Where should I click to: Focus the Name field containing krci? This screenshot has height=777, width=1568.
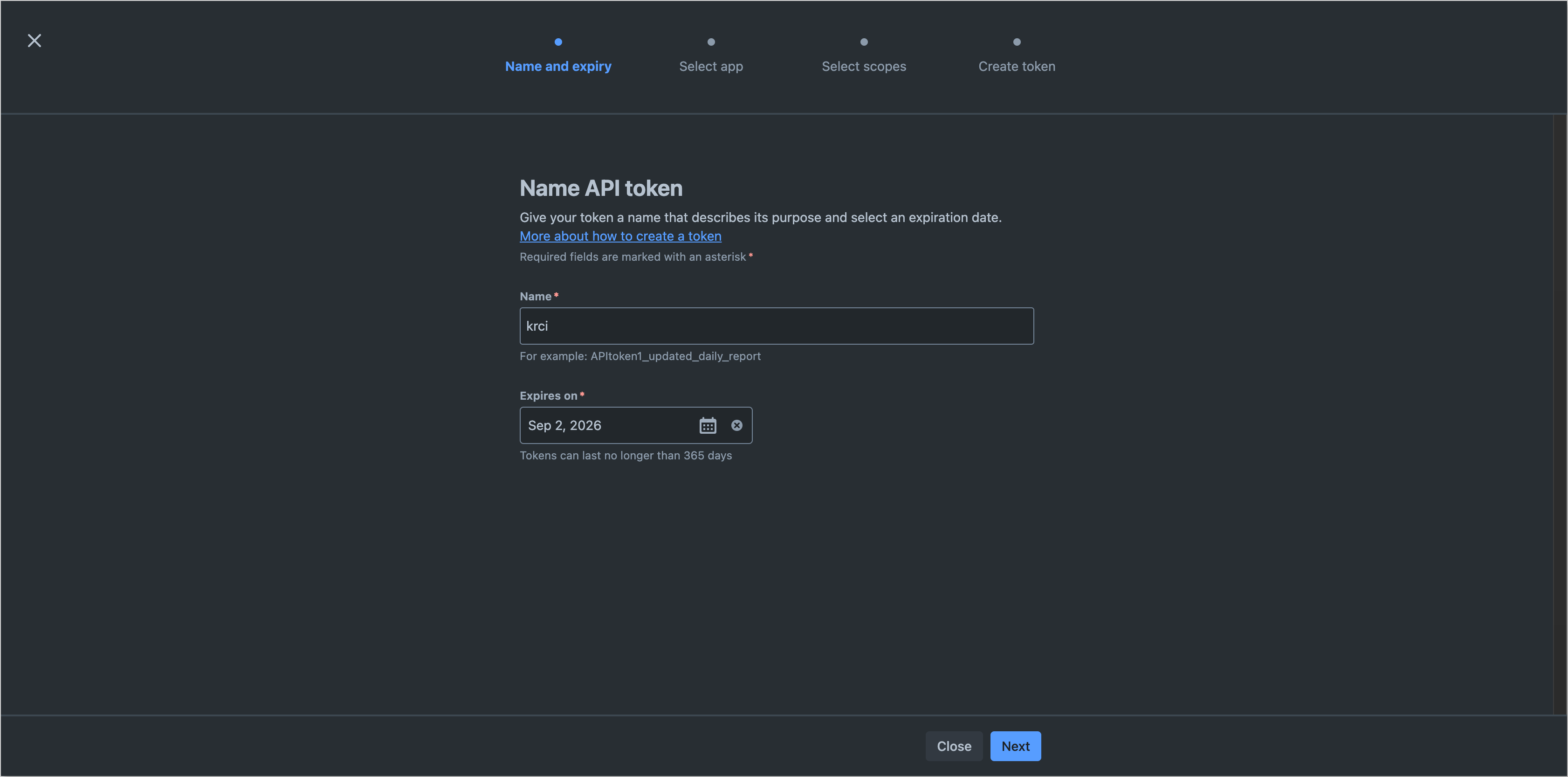coord(776,326)
